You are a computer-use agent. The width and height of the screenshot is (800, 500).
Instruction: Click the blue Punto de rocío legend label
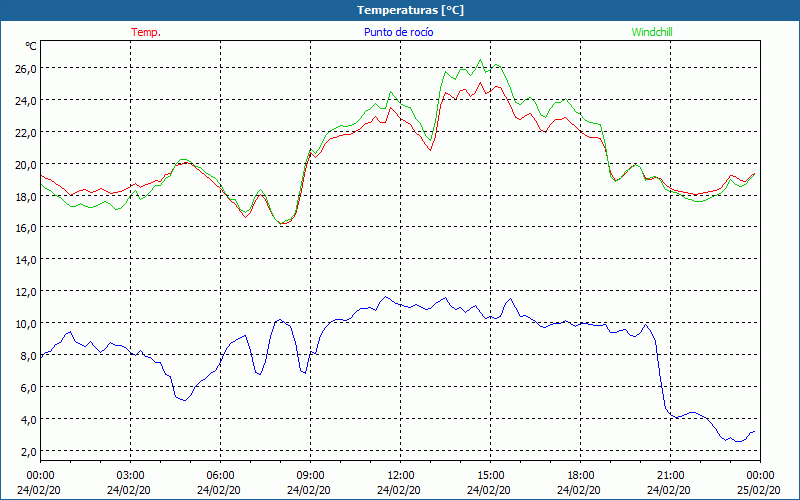(399, 32)
